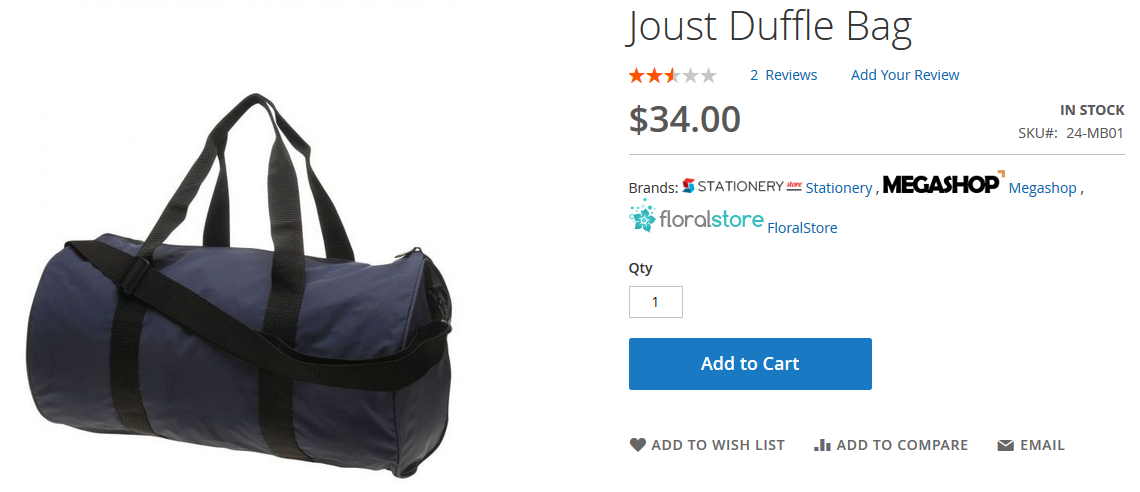
Task: Click the heart icon for wish list
Action: click(x=638, y=445)
